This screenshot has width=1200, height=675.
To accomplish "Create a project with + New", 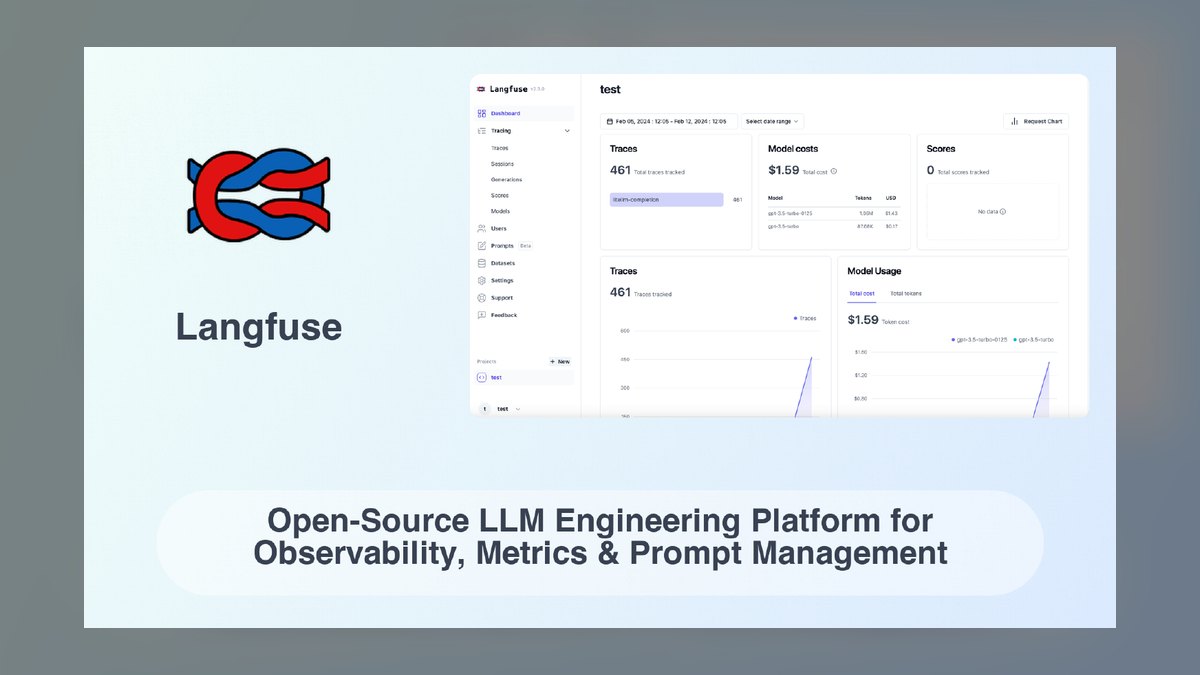I will coord(560,362).
